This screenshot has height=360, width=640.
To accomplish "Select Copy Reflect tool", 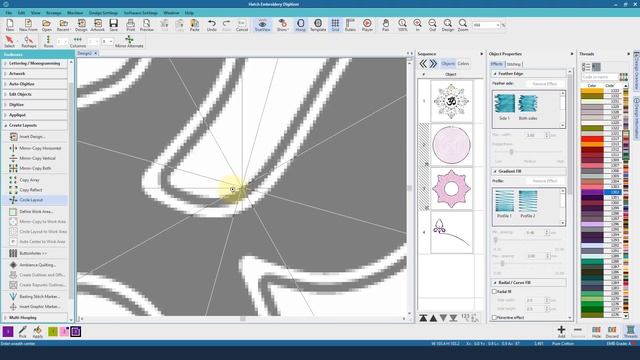I will pos(26,190).
